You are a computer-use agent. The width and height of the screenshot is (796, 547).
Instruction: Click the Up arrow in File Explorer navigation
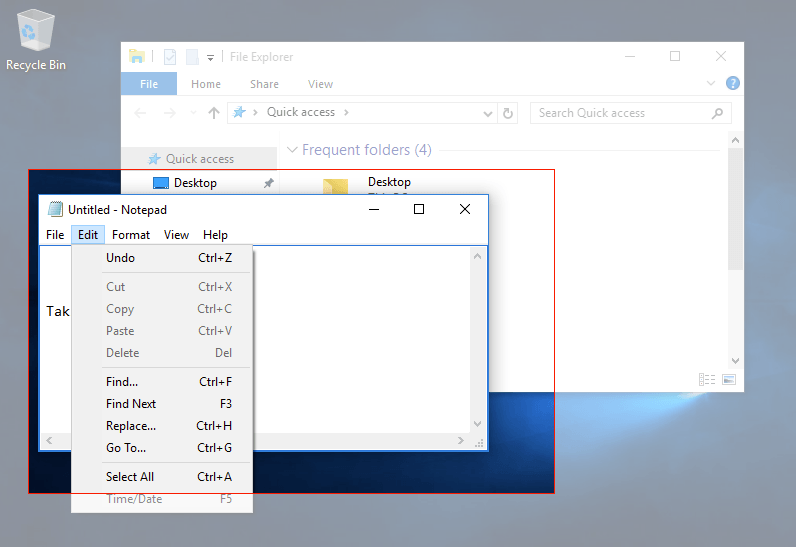(213, 114)
